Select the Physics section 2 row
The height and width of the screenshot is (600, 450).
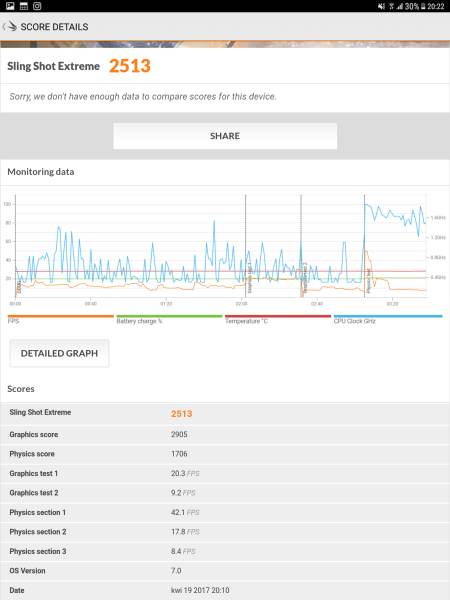pos(225,532)
